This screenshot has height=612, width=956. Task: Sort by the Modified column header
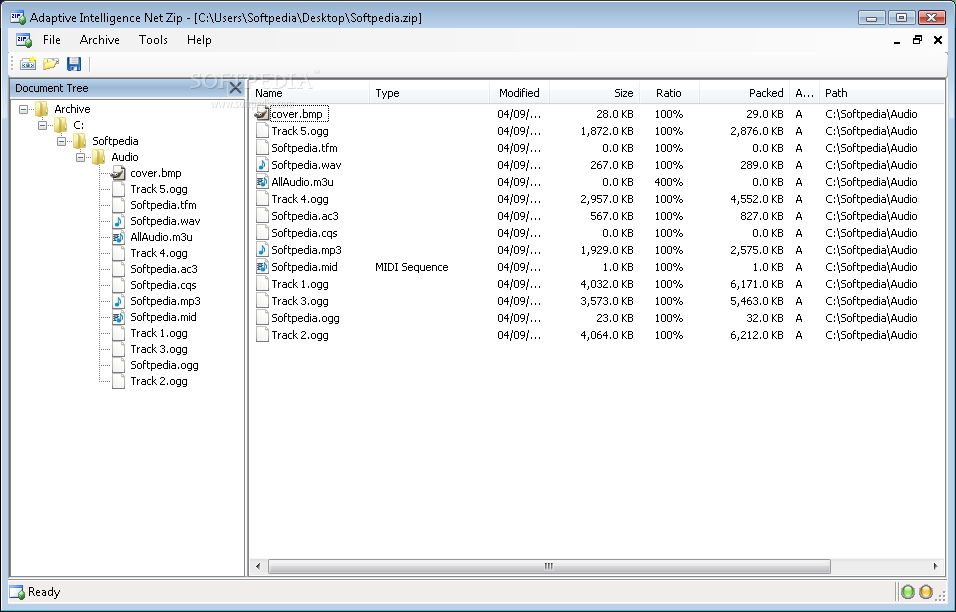coord(519,93)
